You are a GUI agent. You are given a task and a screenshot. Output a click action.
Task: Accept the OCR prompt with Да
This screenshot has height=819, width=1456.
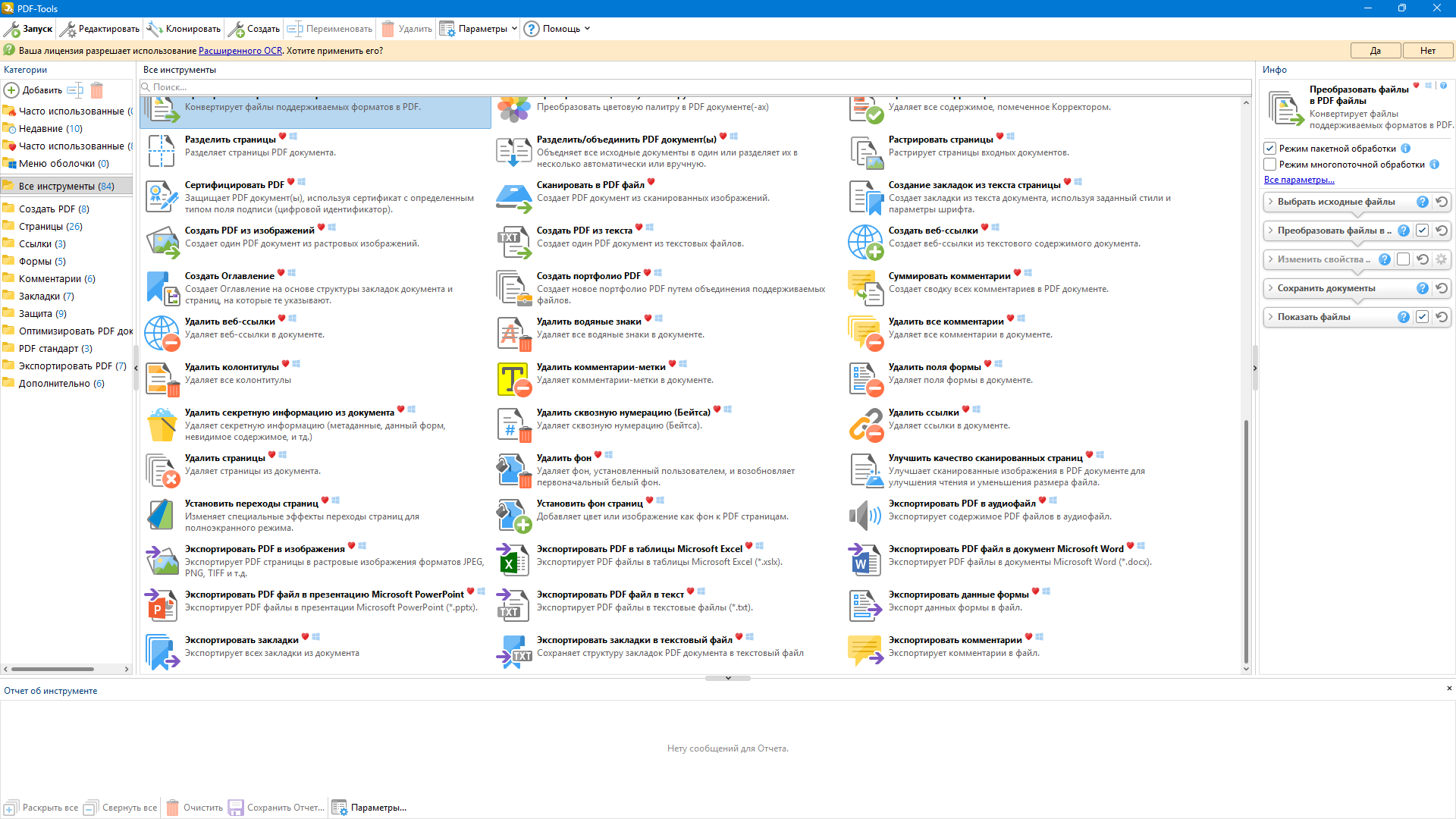(1375, 51)
